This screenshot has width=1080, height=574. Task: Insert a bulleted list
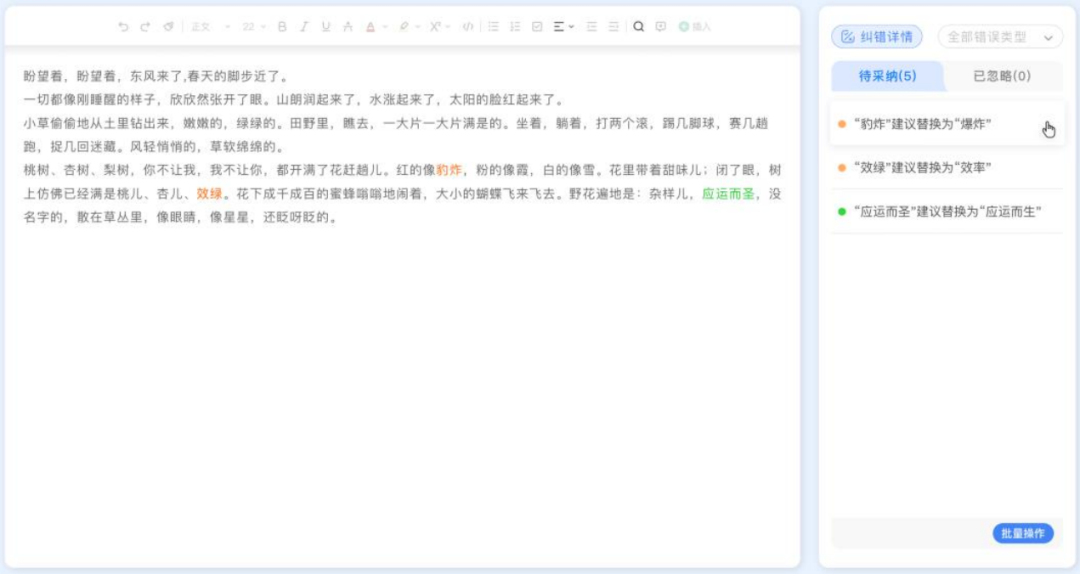[x=493, y=27]
